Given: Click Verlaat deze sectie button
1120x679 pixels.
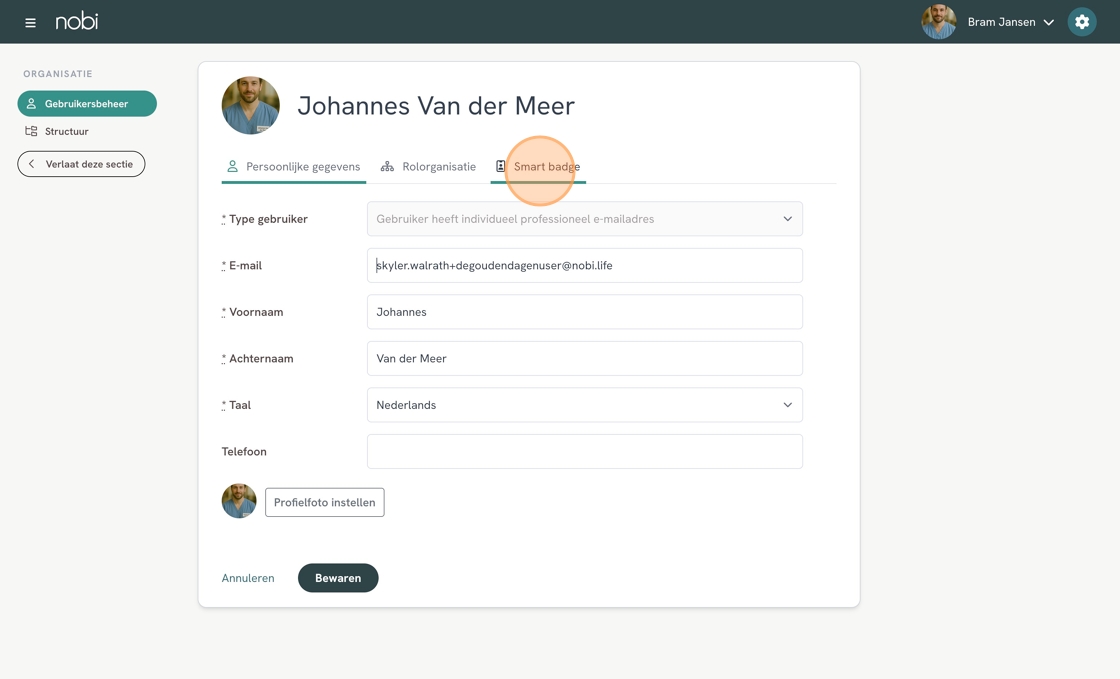Looking at the screenshot, I should click(81, 164).
